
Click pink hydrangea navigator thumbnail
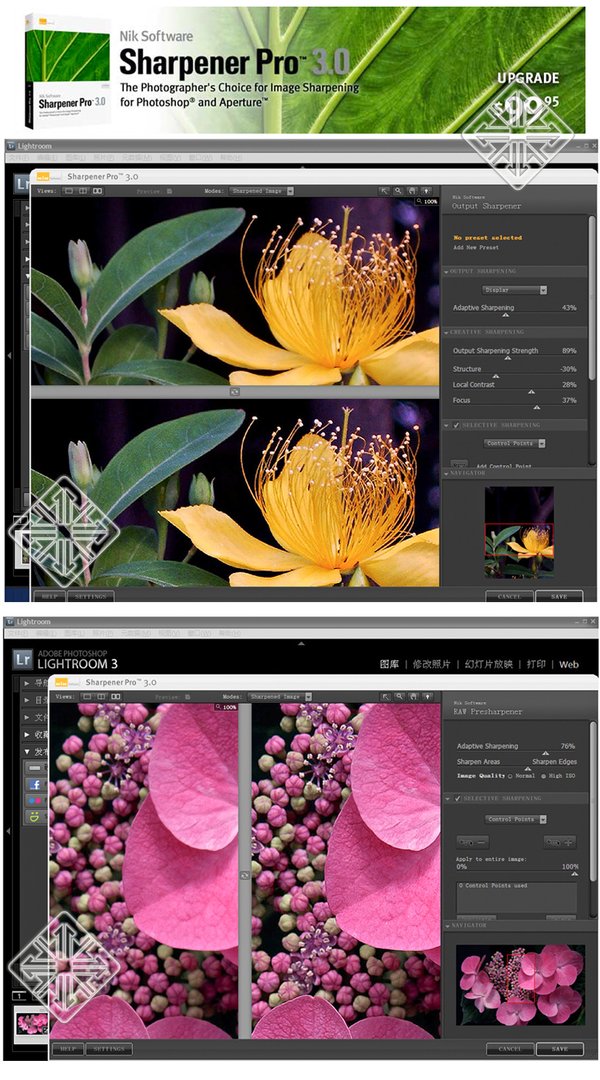tap(520, 985)
